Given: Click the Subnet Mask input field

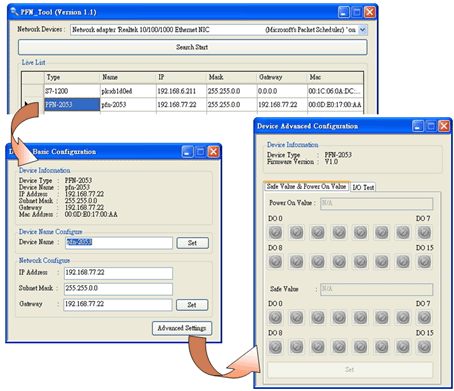Looking at the screenshot, I should (118, 289).
